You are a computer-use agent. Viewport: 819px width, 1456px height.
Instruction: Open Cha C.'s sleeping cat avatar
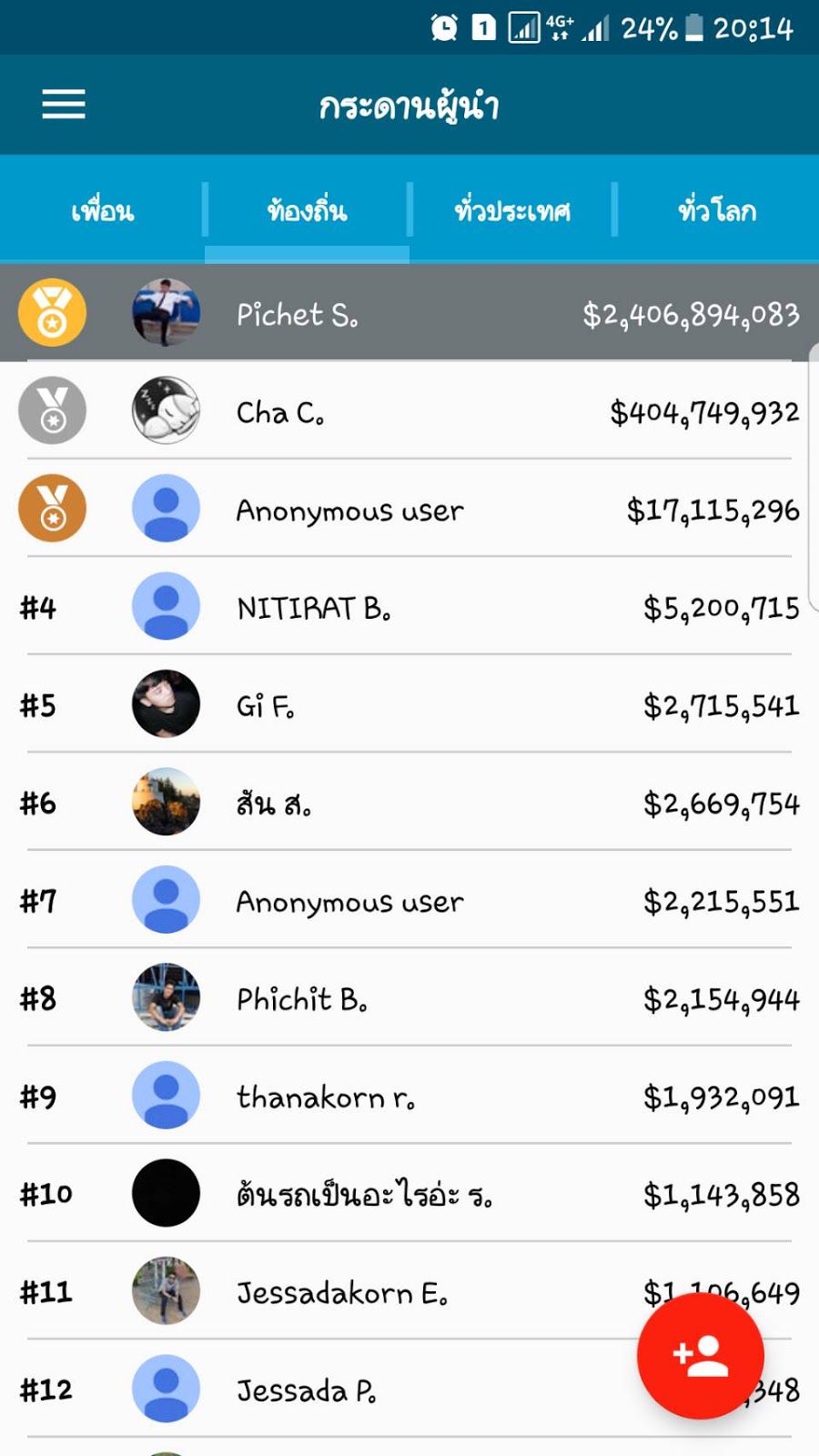tap(166, 410)
